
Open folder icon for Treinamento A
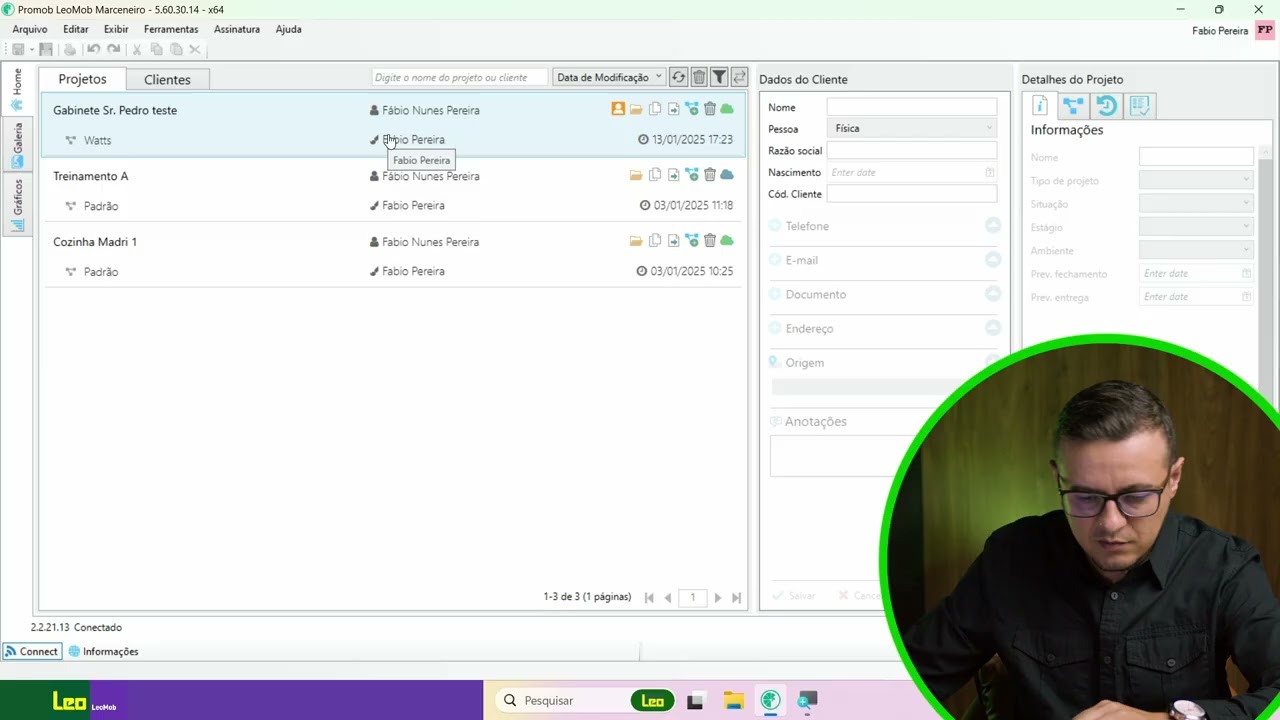click(636, 175)
